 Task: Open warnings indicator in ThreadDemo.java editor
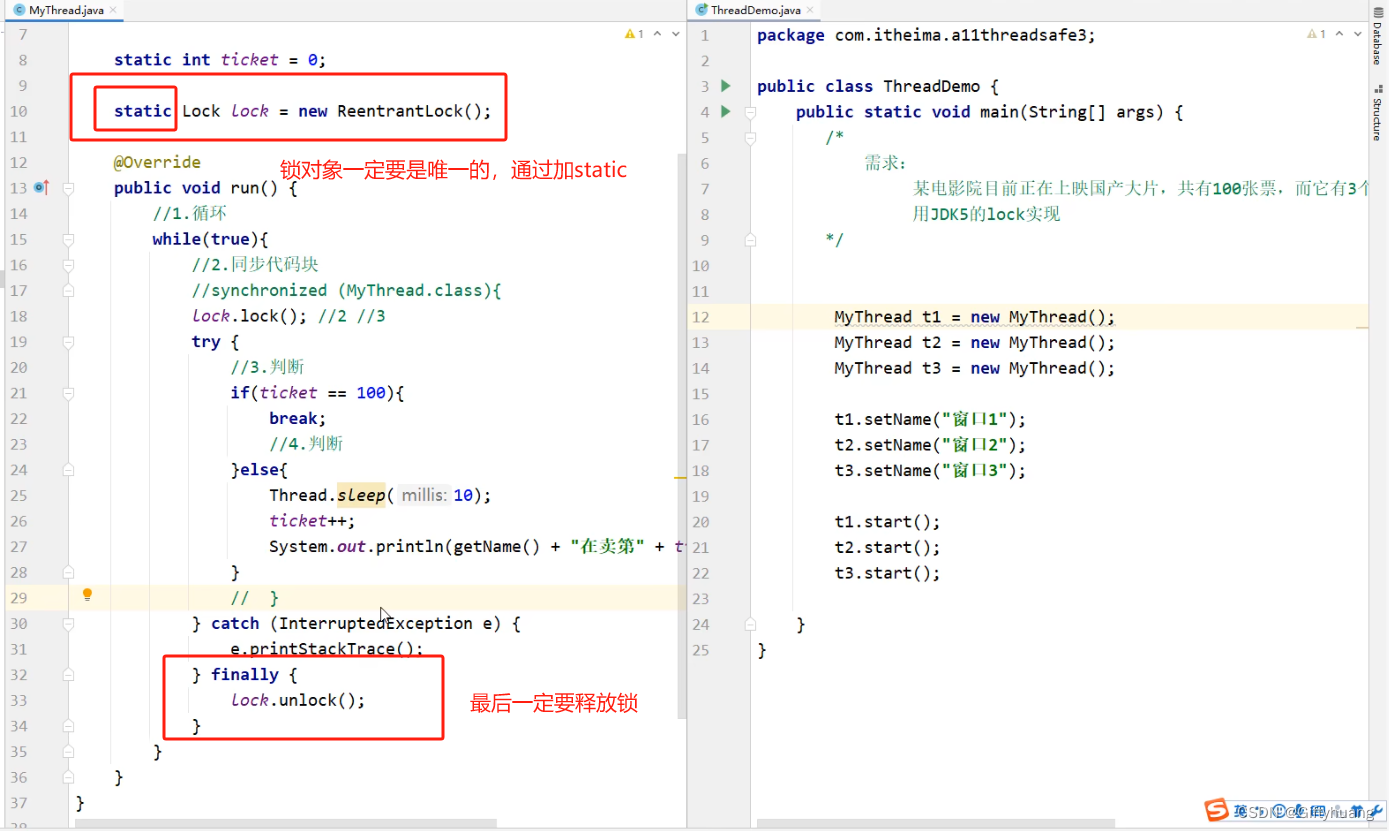(1317, 34)
